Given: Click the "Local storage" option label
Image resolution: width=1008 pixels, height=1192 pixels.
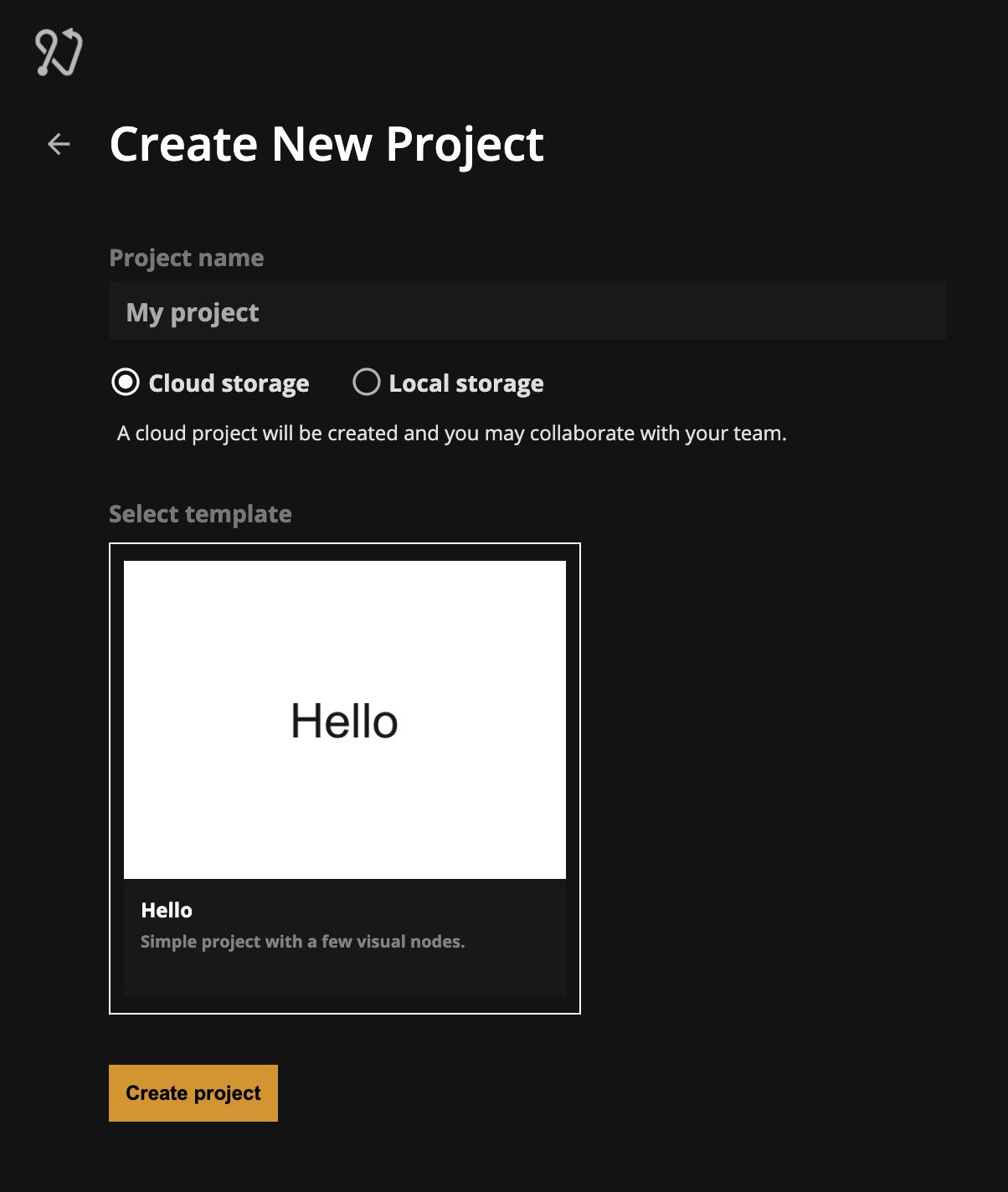Looking at the screenshot, I should pyautogui.click(x=466, y=383).
